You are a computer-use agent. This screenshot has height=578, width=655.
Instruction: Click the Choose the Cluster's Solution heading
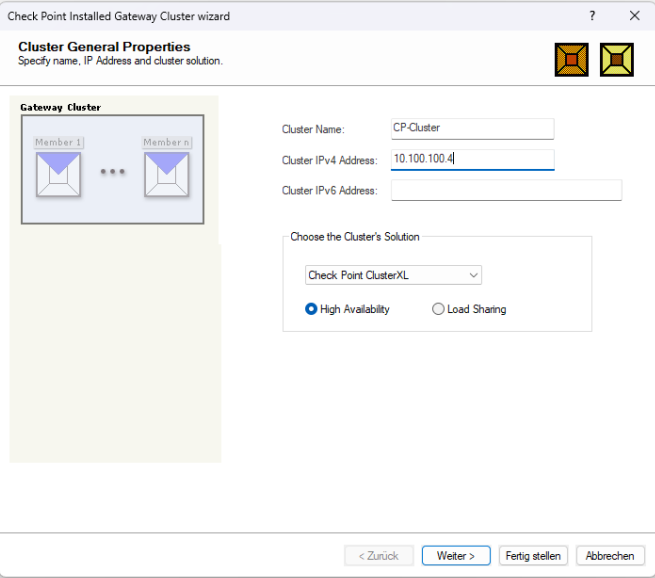coord(355,237)
